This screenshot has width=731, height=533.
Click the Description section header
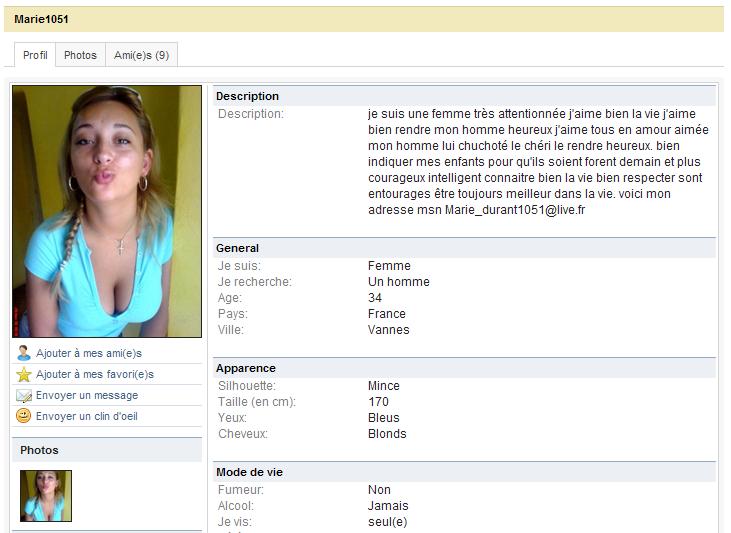point(247,96)
